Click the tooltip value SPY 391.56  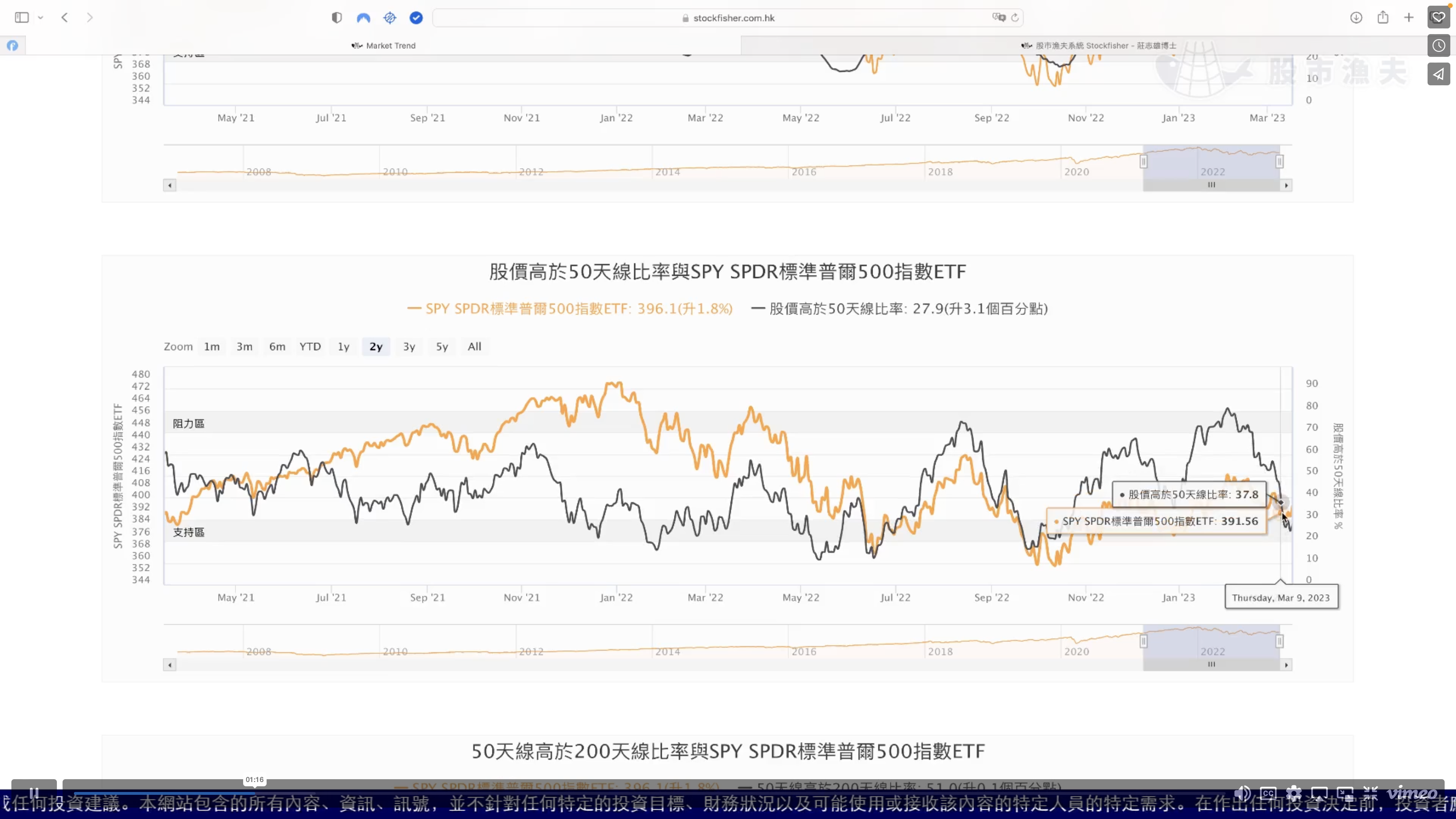click(1156, 521)
